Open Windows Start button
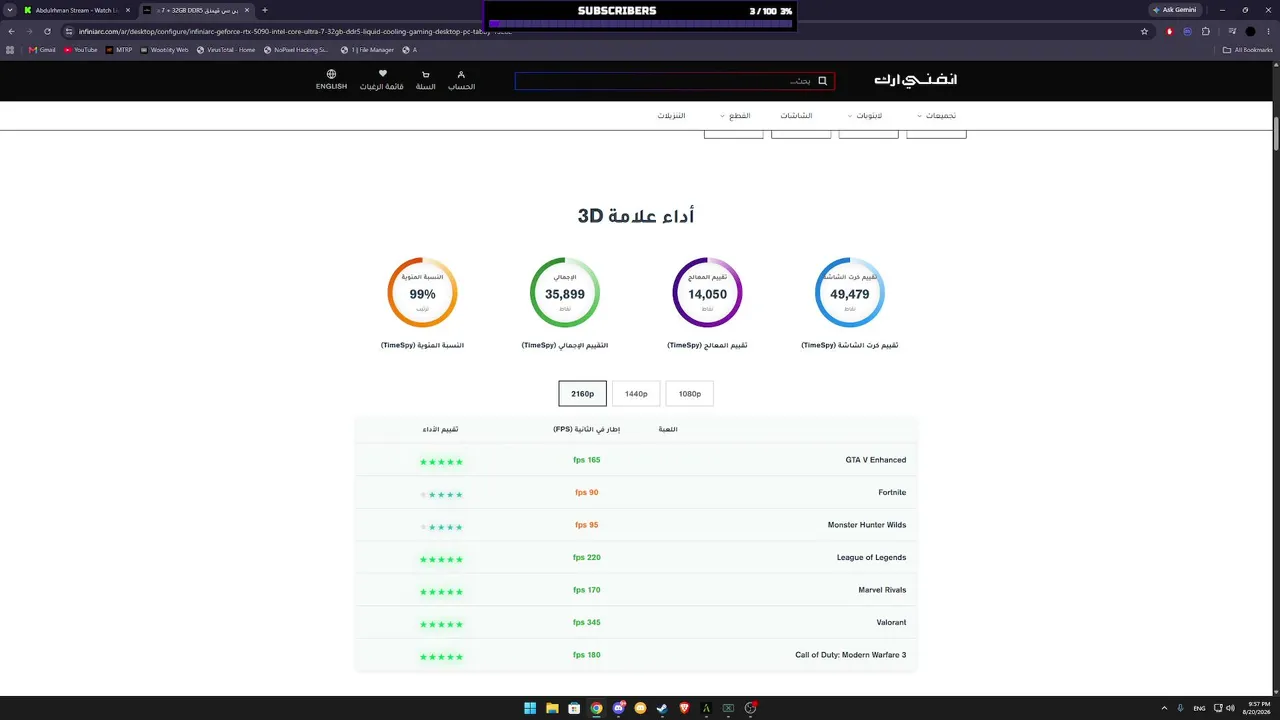 (530, 708)
